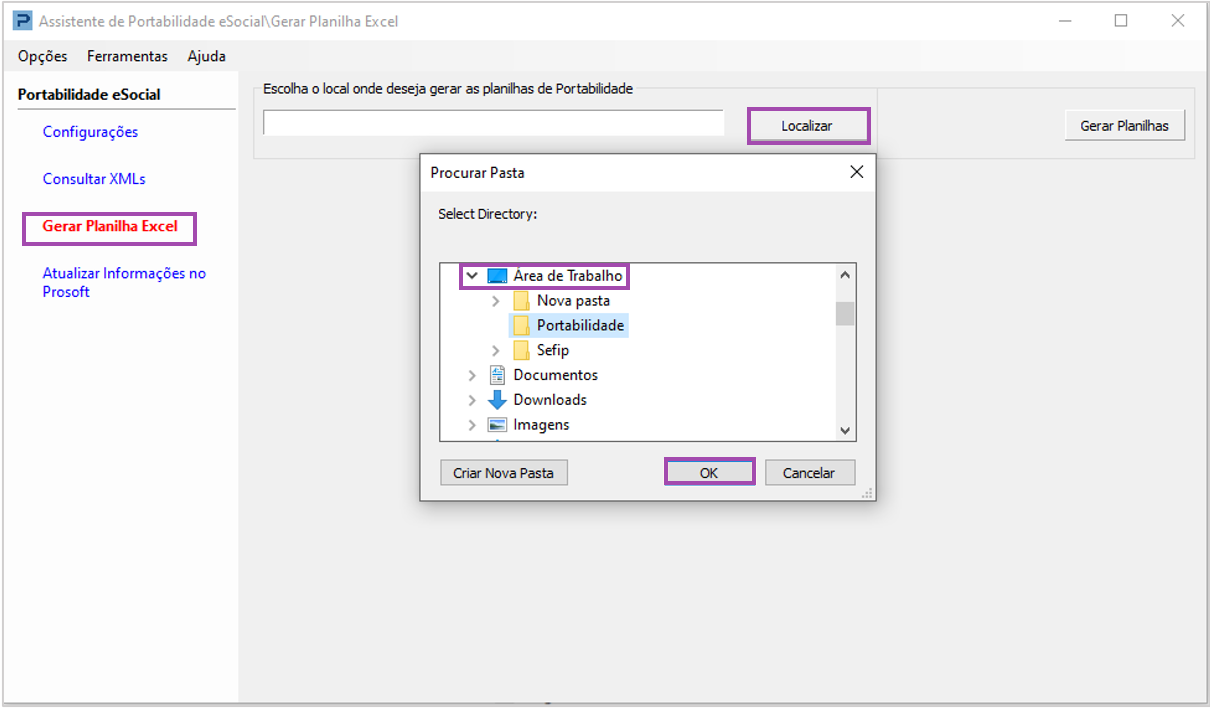Collapse the Área de Trabalho node
Image resolution: width=1210 pixels, height=709 pixels.
(x=472, y=275)
